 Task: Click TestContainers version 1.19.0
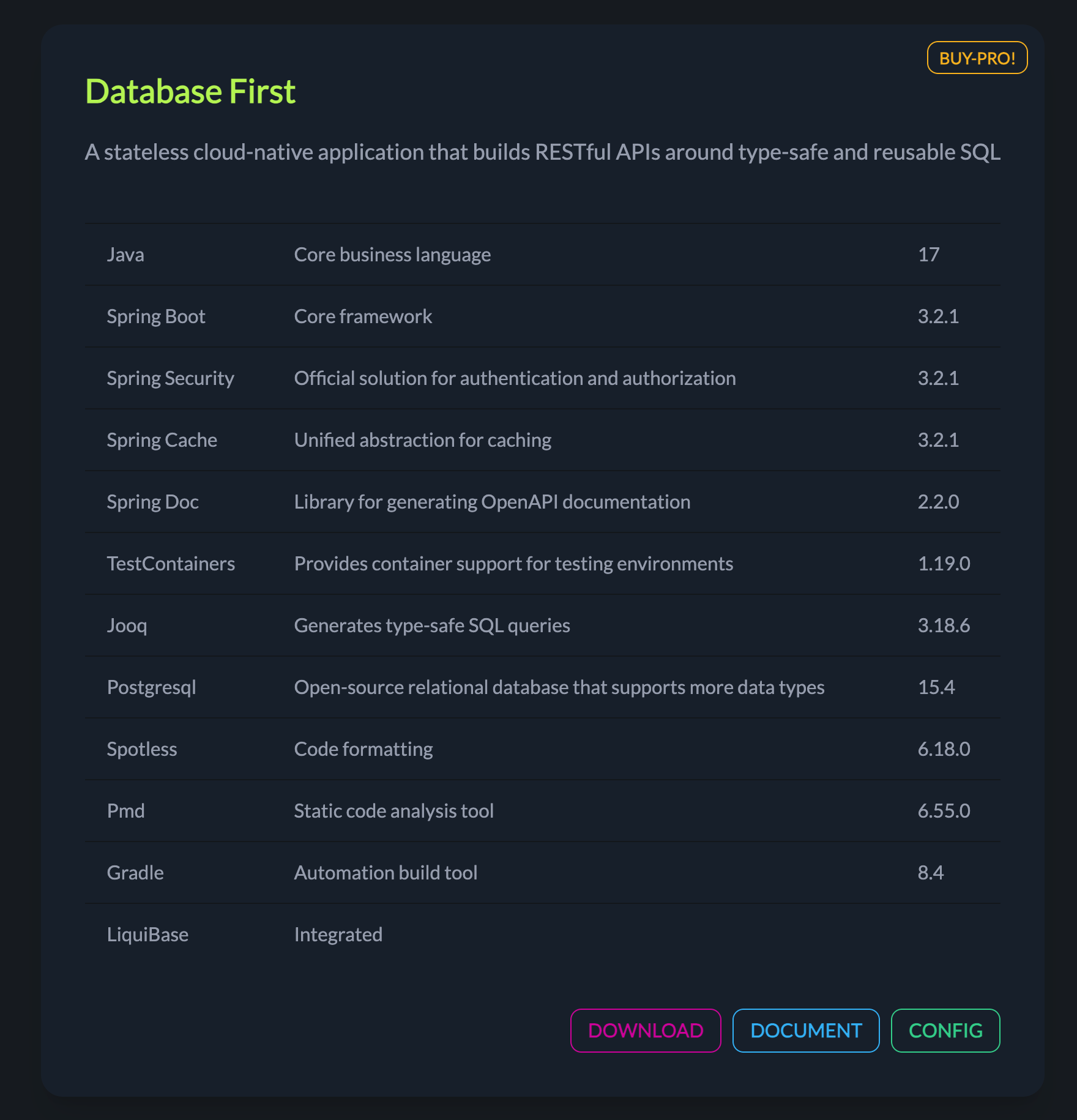944,564
